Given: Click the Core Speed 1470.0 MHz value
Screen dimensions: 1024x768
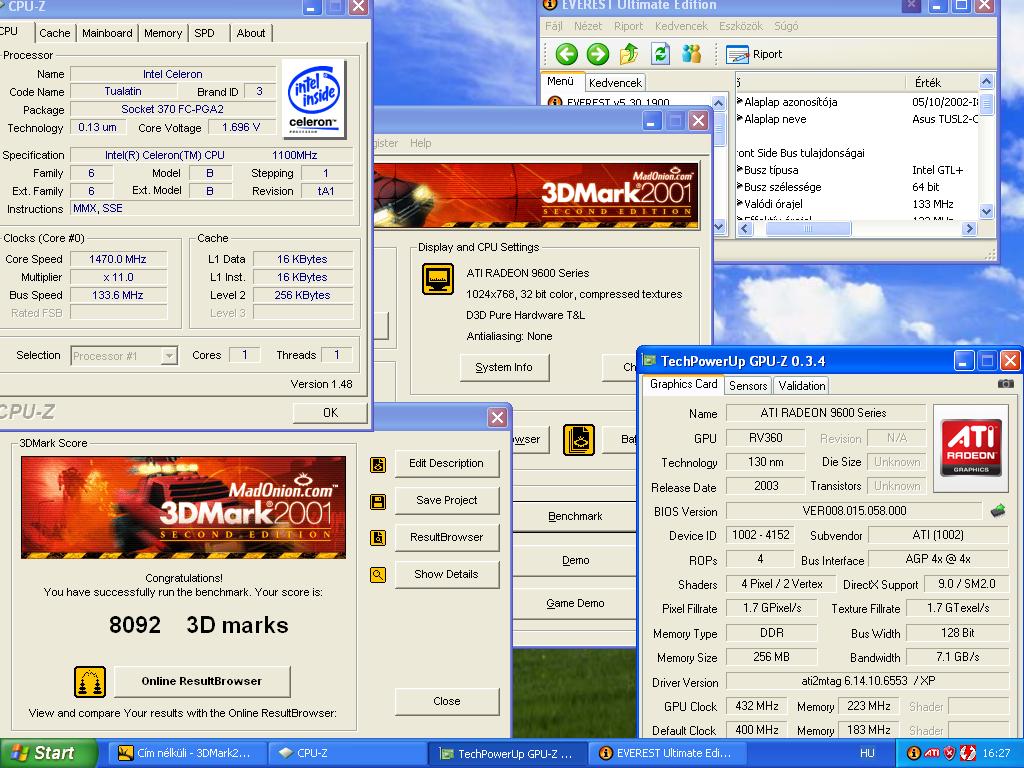Looking at the screenshot, I should tap(118, 259).
